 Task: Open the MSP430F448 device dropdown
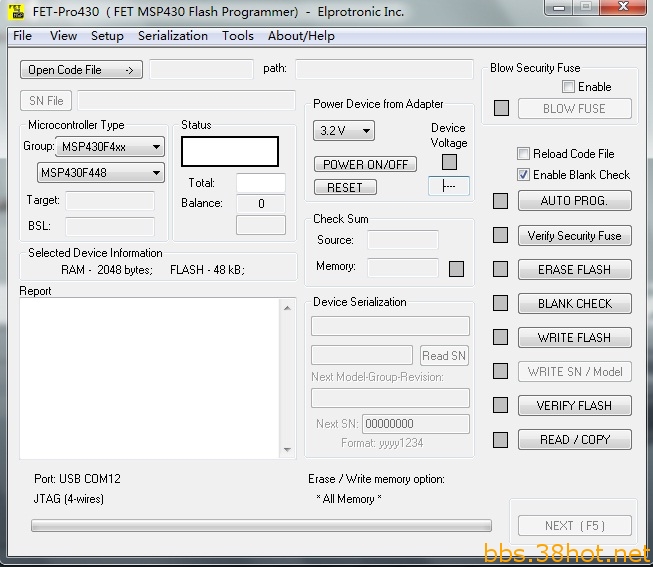coord(101,172)
